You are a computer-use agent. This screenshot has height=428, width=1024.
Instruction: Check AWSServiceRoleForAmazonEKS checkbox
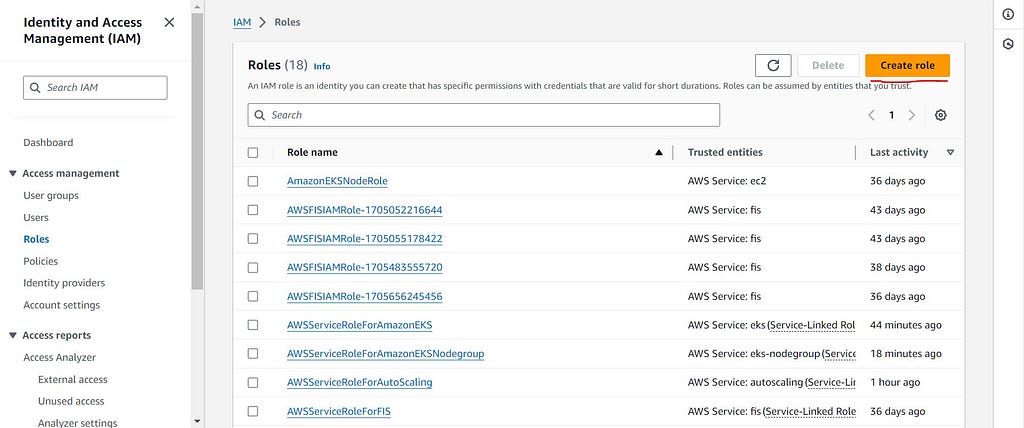pos(253,325)
